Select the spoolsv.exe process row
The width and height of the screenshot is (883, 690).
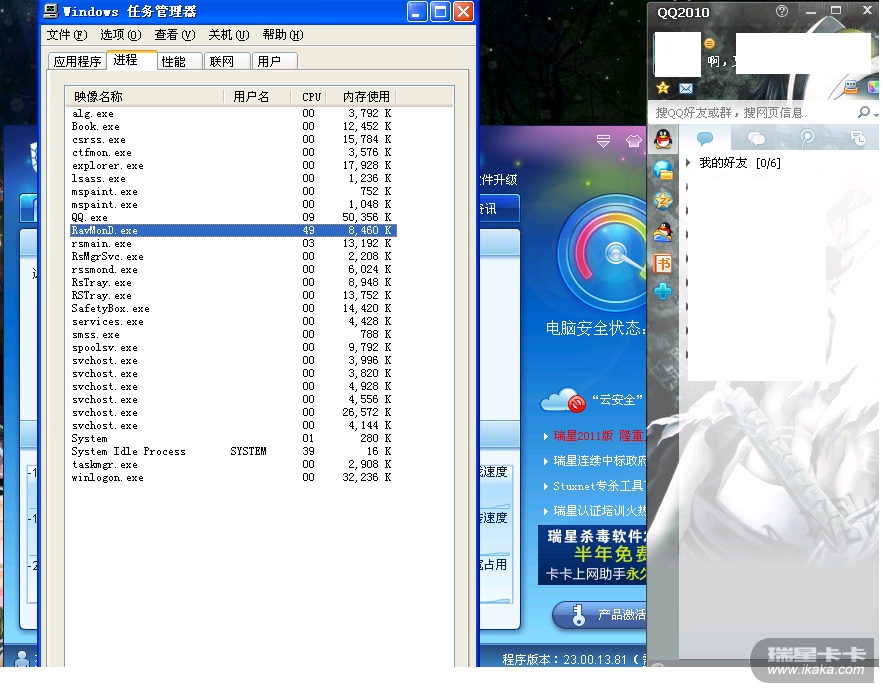(233, 348)
